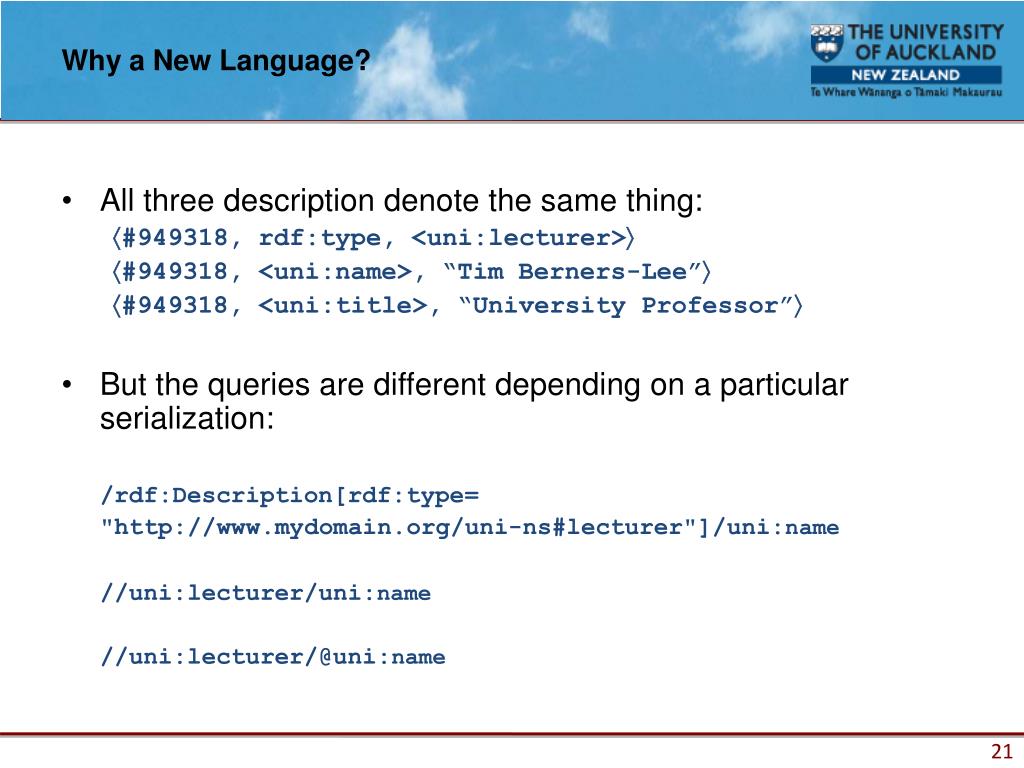Select the triple containing 'rdf:type, <uni:lecturer>'
This screenshot has width=1024, height=768.
373,238
